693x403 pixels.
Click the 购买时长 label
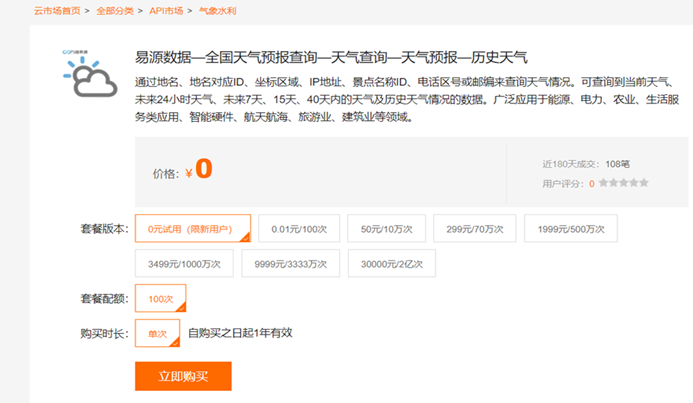(x=104, y=333)
